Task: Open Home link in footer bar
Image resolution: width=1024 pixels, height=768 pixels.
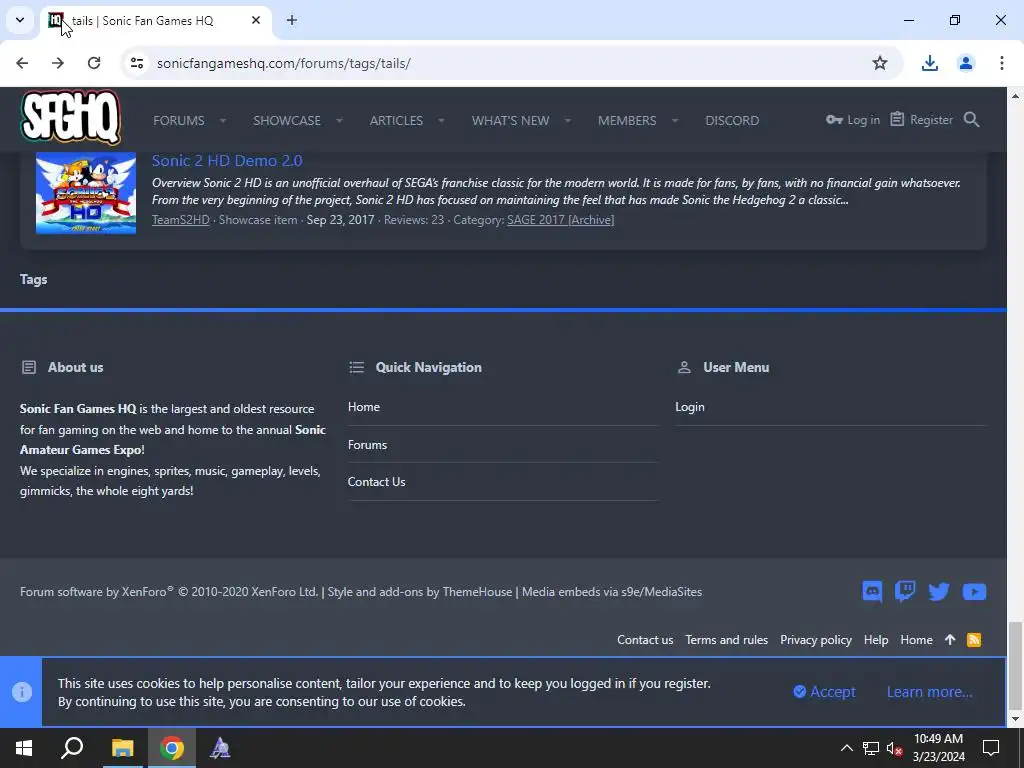Action: (916, 640)
